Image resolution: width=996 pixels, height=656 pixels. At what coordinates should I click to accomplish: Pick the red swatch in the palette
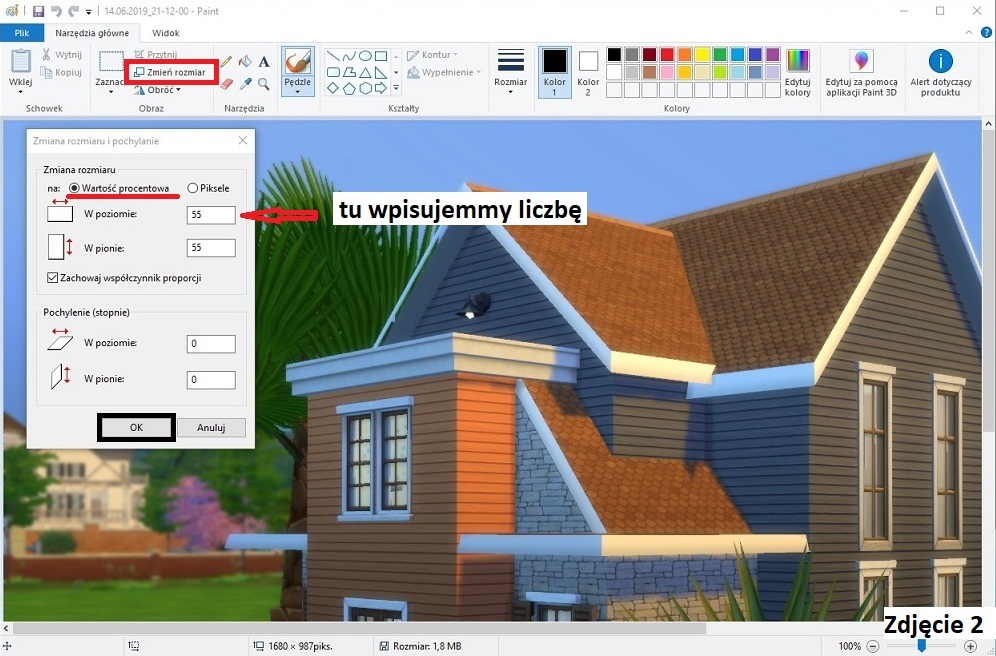(x=666, y=54)
